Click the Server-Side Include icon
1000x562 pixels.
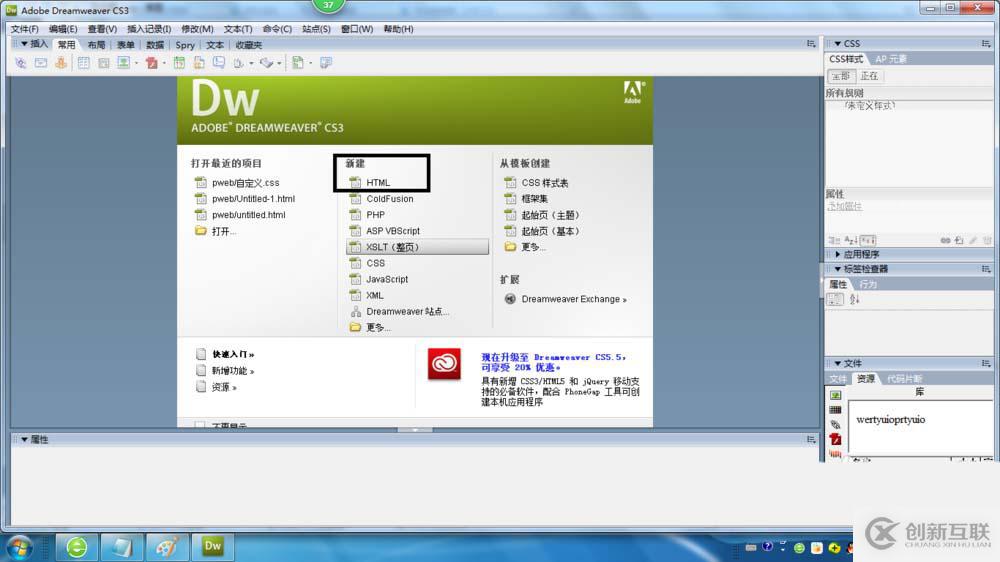[x=199, y=63]
